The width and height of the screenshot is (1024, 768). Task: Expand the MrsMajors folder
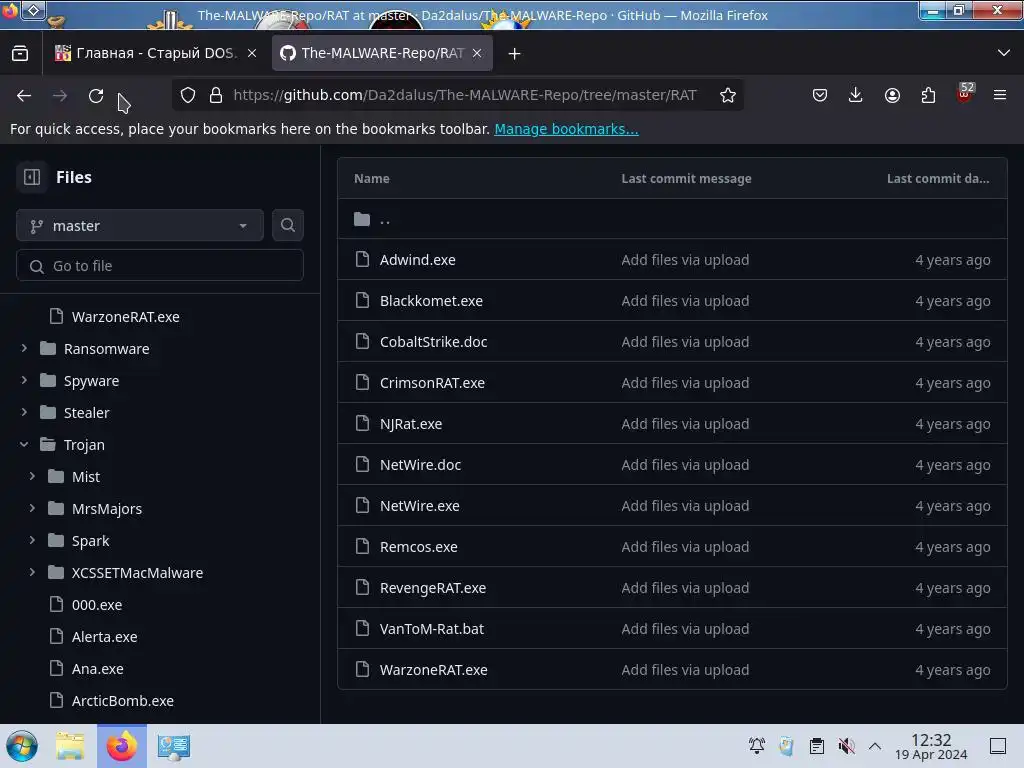(x=32, y=508)
